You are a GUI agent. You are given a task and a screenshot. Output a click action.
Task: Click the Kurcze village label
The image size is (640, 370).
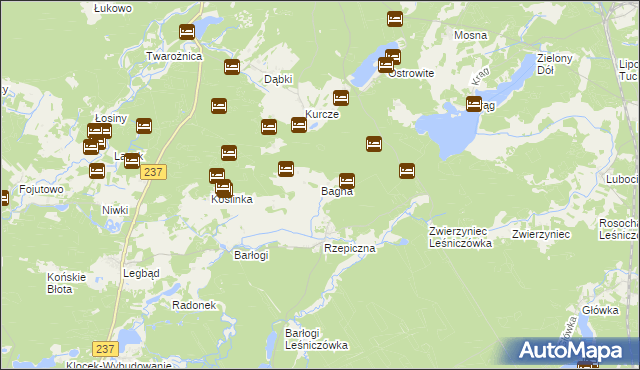tap(322, 114)
